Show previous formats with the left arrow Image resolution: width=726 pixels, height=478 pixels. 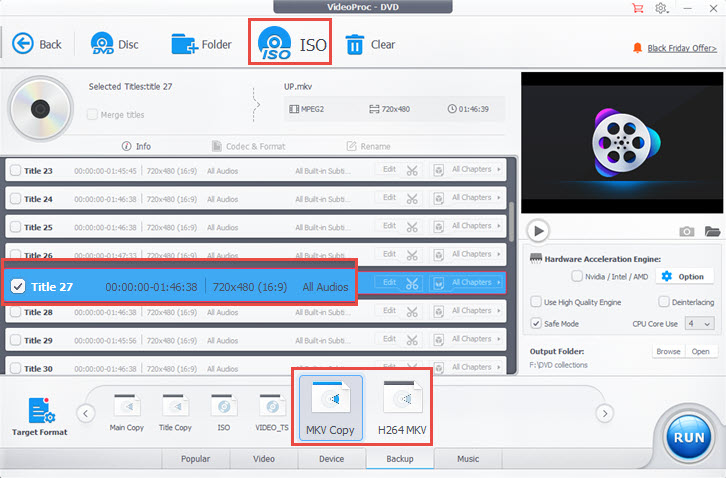86,413
